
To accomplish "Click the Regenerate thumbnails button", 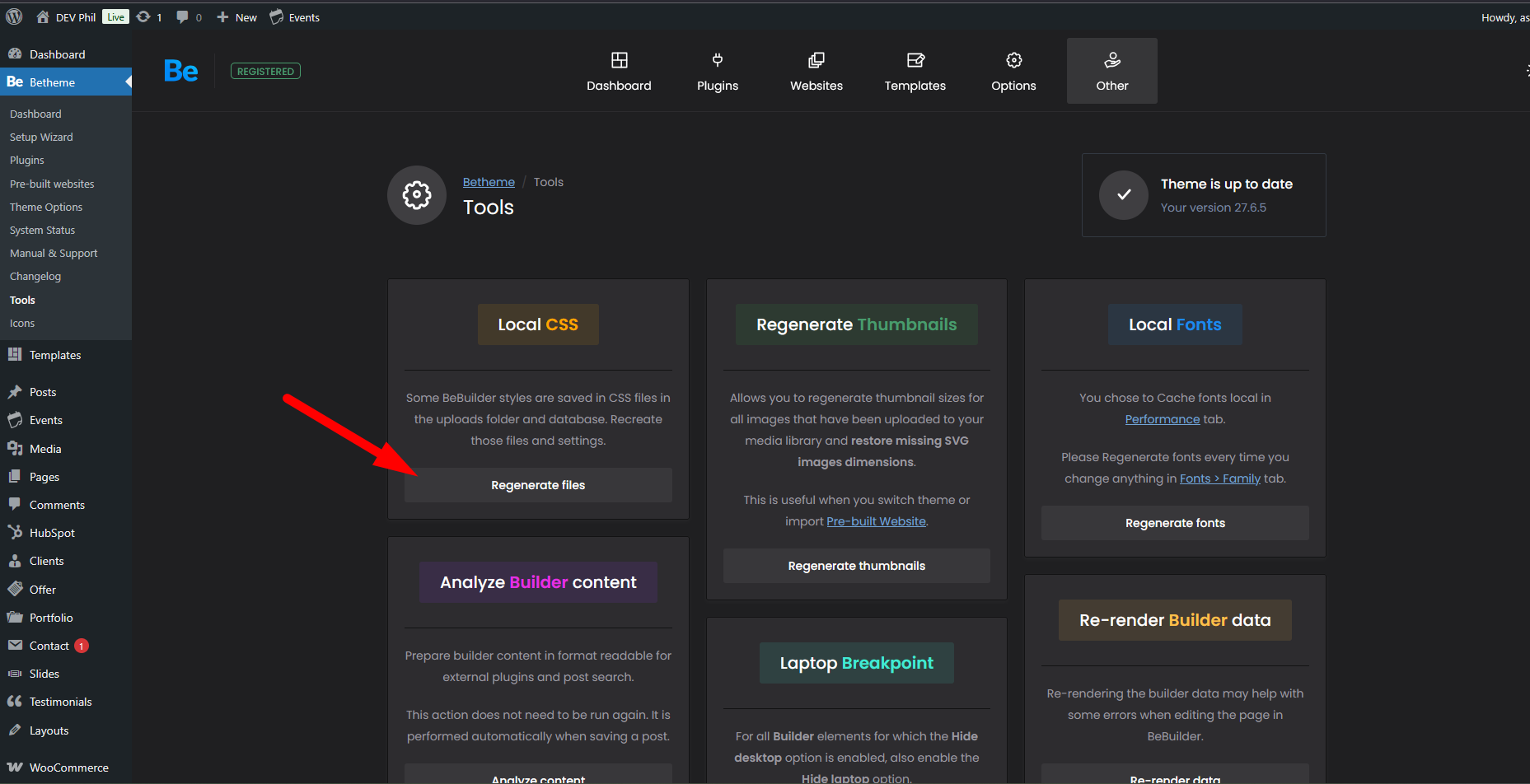I will (x=857, y=566).
